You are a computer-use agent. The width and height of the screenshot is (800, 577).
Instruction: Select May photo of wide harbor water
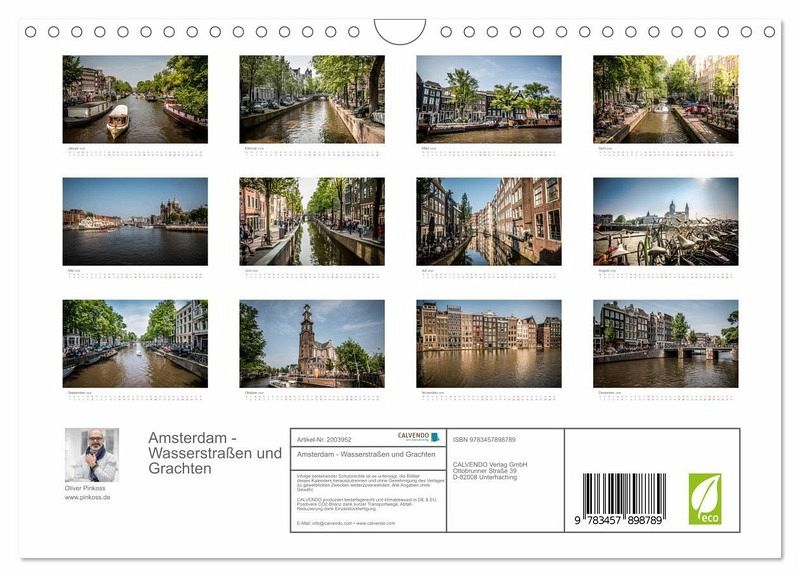coord(135,221)
